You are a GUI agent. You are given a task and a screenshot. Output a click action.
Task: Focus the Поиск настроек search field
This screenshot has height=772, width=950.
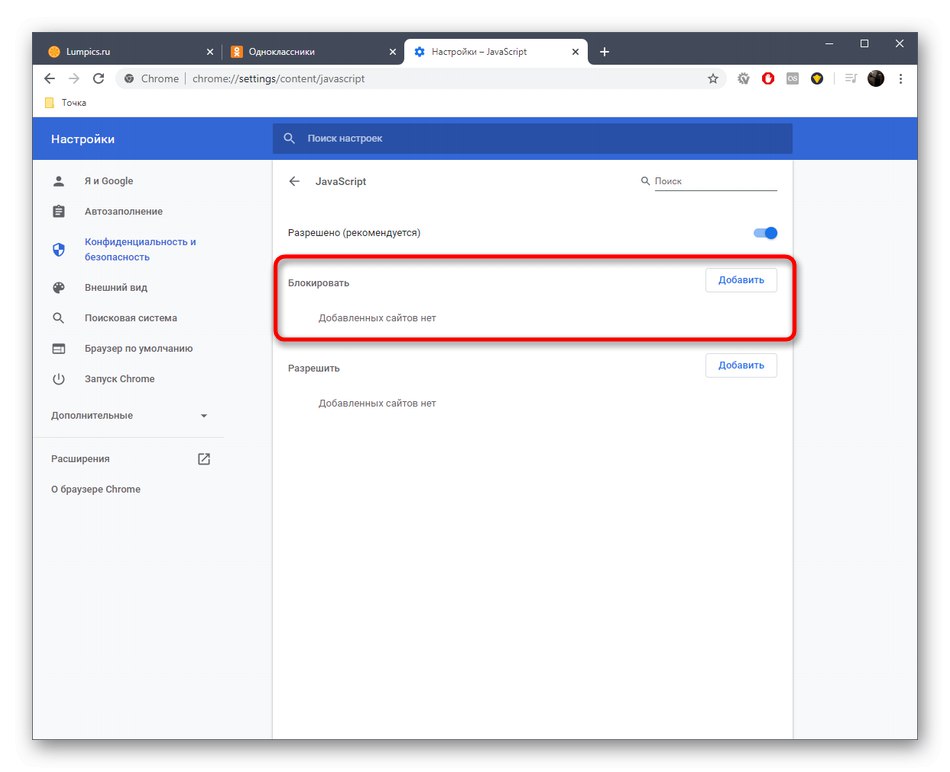pyautogui.click(x=533, y=138)
